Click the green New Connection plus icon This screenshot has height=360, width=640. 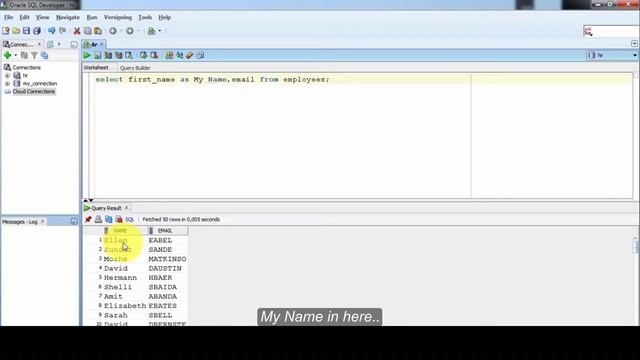pyautogui.click(x=7, y=56)
